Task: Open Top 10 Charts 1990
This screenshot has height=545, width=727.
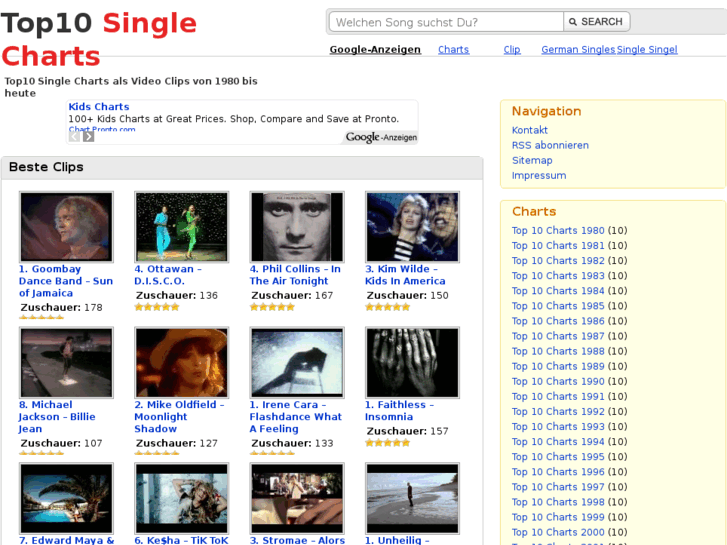Action: click(x=558, y=381)
